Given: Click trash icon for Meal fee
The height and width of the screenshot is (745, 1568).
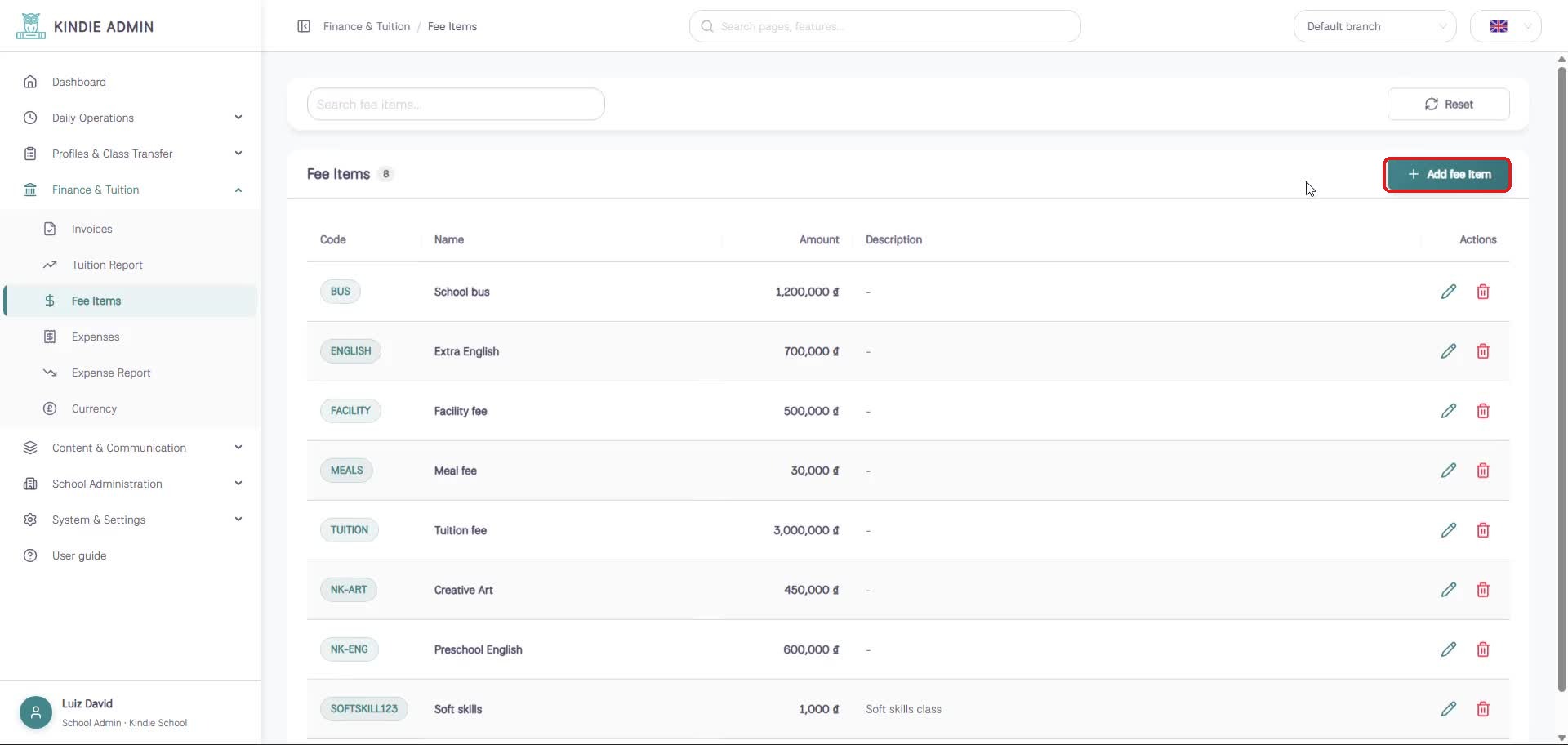Looking at the screenshot, I should (1483, 471).
